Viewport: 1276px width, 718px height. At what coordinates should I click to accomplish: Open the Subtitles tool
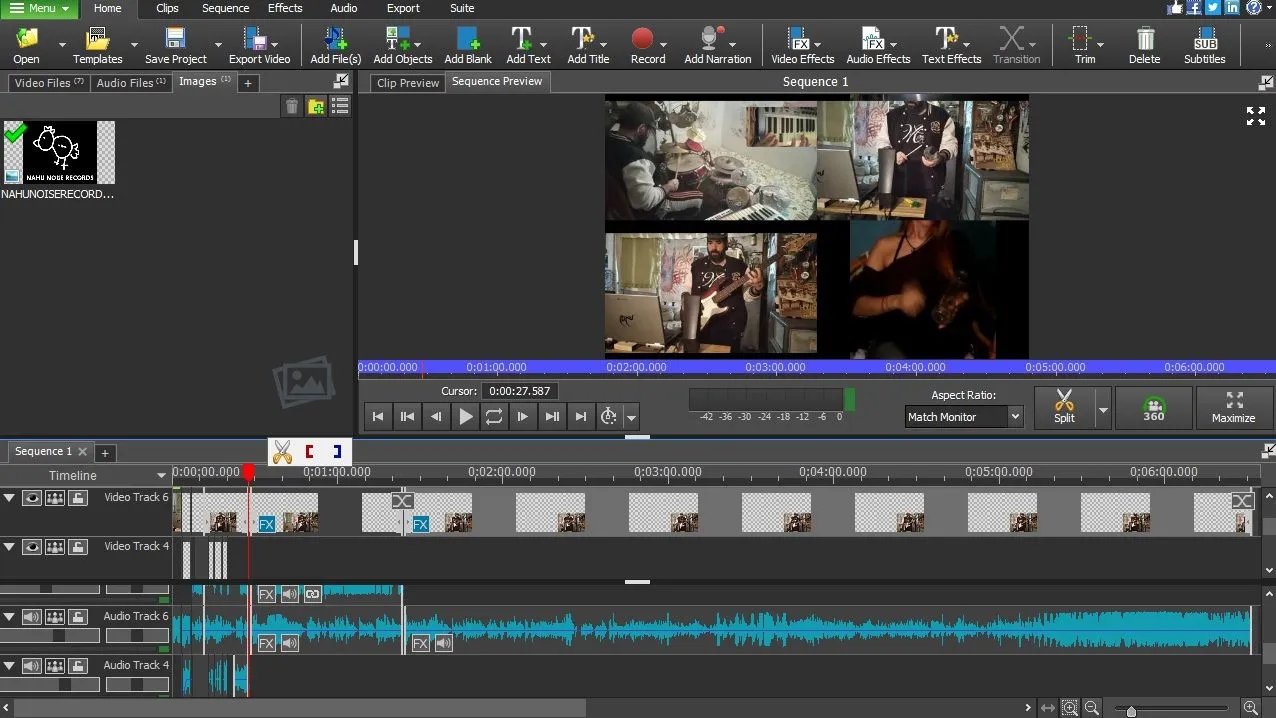1204,45
